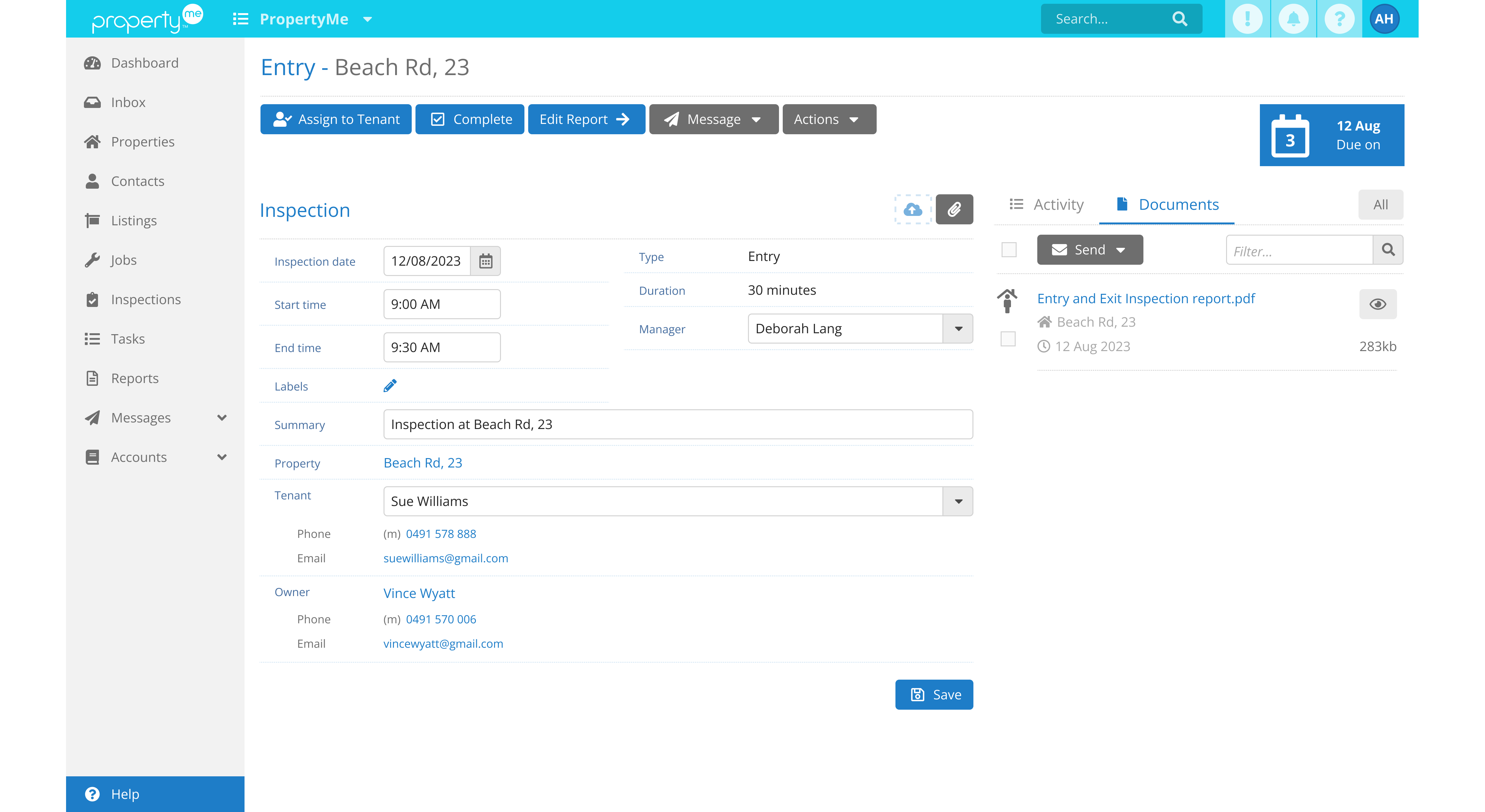Click the Save button
This screenshot has height=812, width=1485.
934,694
